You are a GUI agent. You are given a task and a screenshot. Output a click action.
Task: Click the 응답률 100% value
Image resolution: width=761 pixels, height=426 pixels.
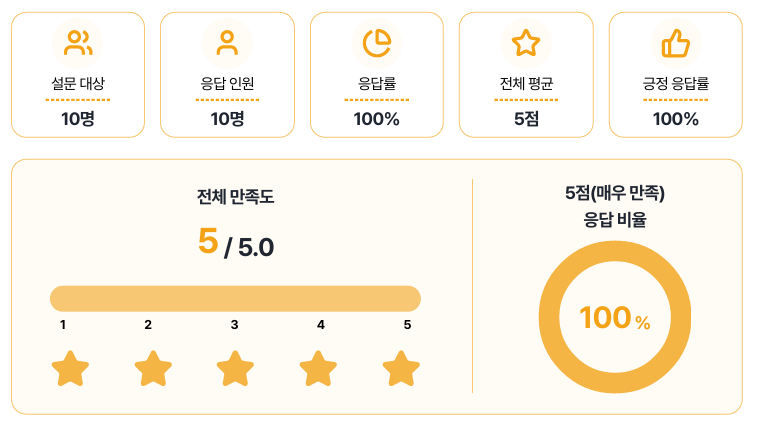[377, 119]
